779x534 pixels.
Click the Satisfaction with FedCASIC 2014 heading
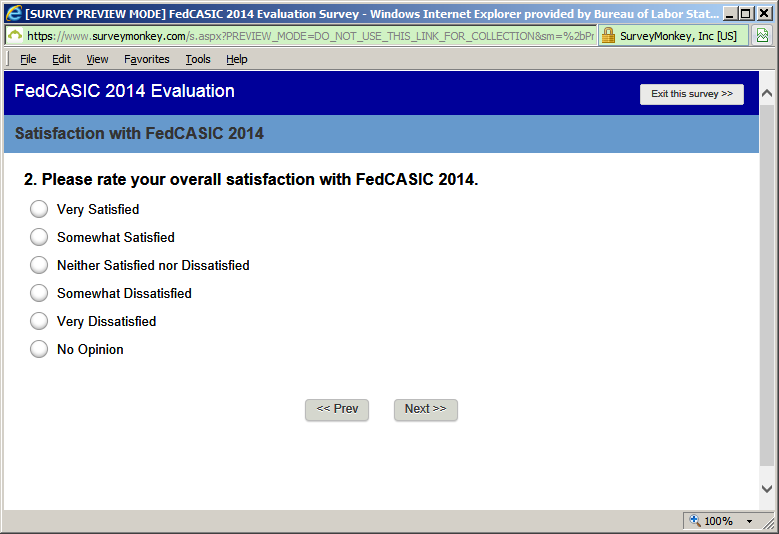tap(139, 133)
